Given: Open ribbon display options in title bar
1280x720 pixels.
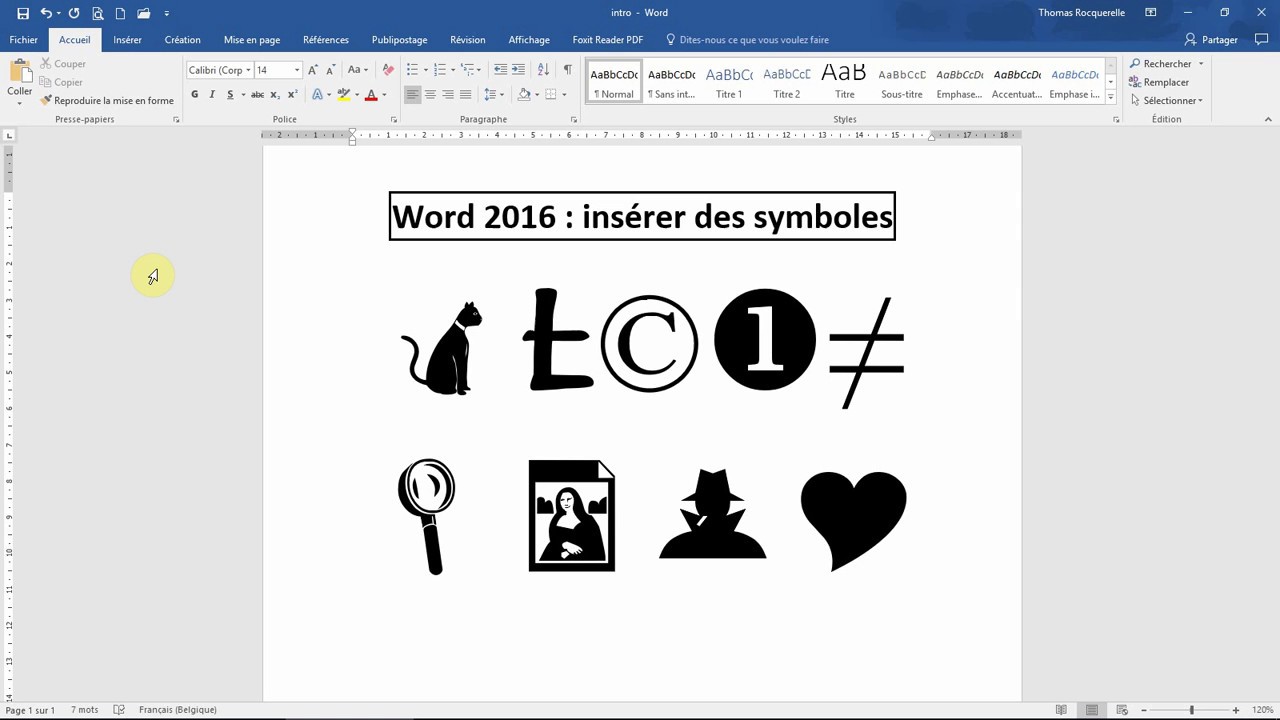Looking at the screenshot, I should coord(1151,13).
